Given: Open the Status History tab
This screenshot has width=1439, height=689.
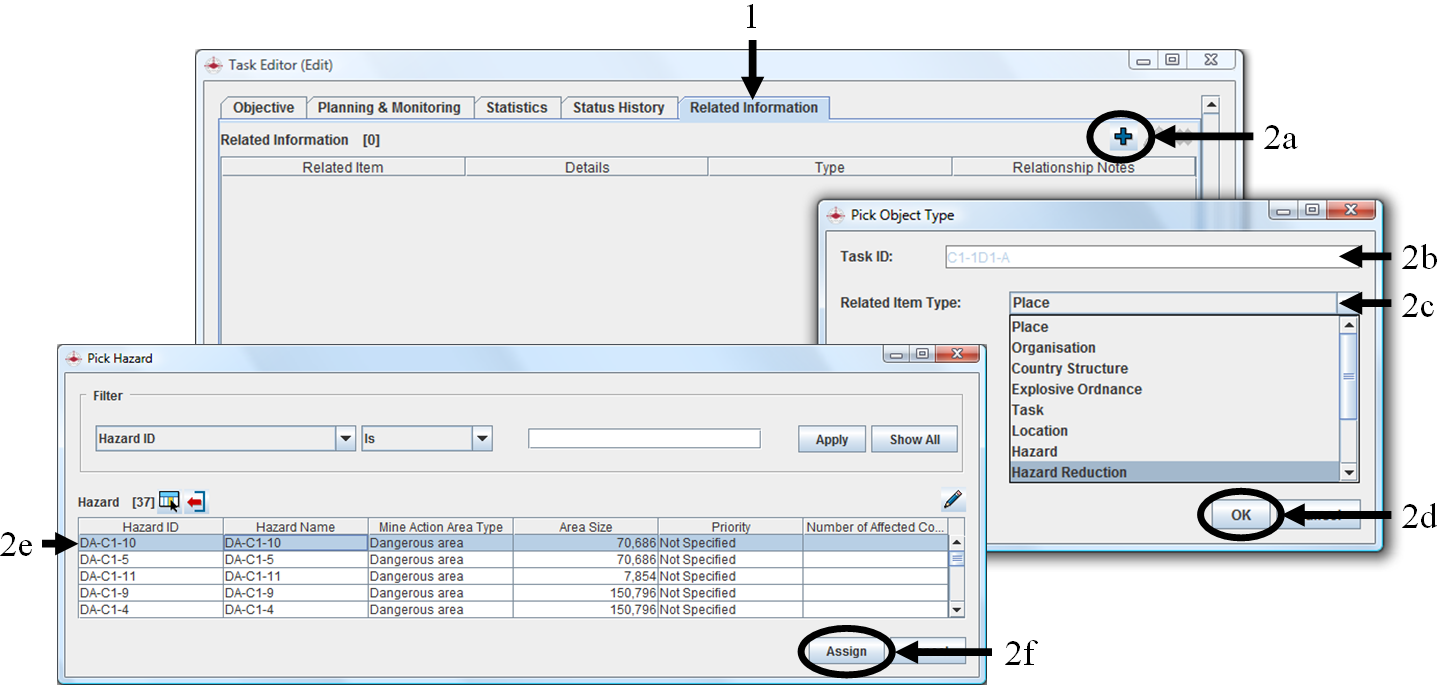Looking at the screenshot, I should 618,108.
